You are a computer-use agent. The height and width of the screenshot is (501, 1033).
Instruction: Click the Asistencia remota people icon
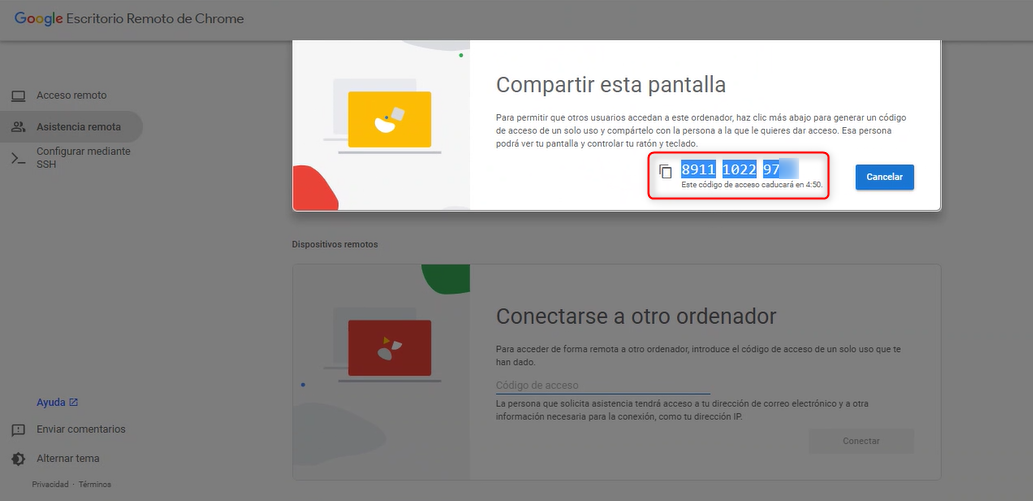[18, 127]
